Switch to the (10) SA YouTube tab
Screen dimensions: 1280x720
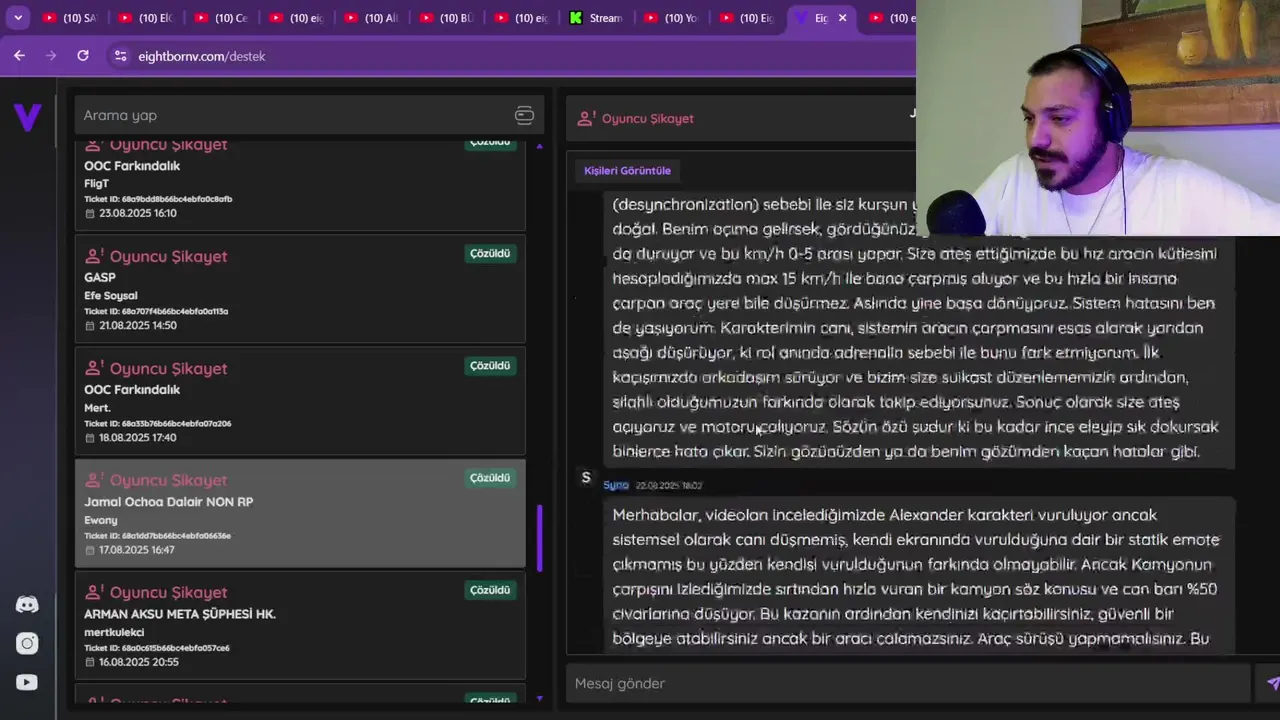tap(69, 18)
